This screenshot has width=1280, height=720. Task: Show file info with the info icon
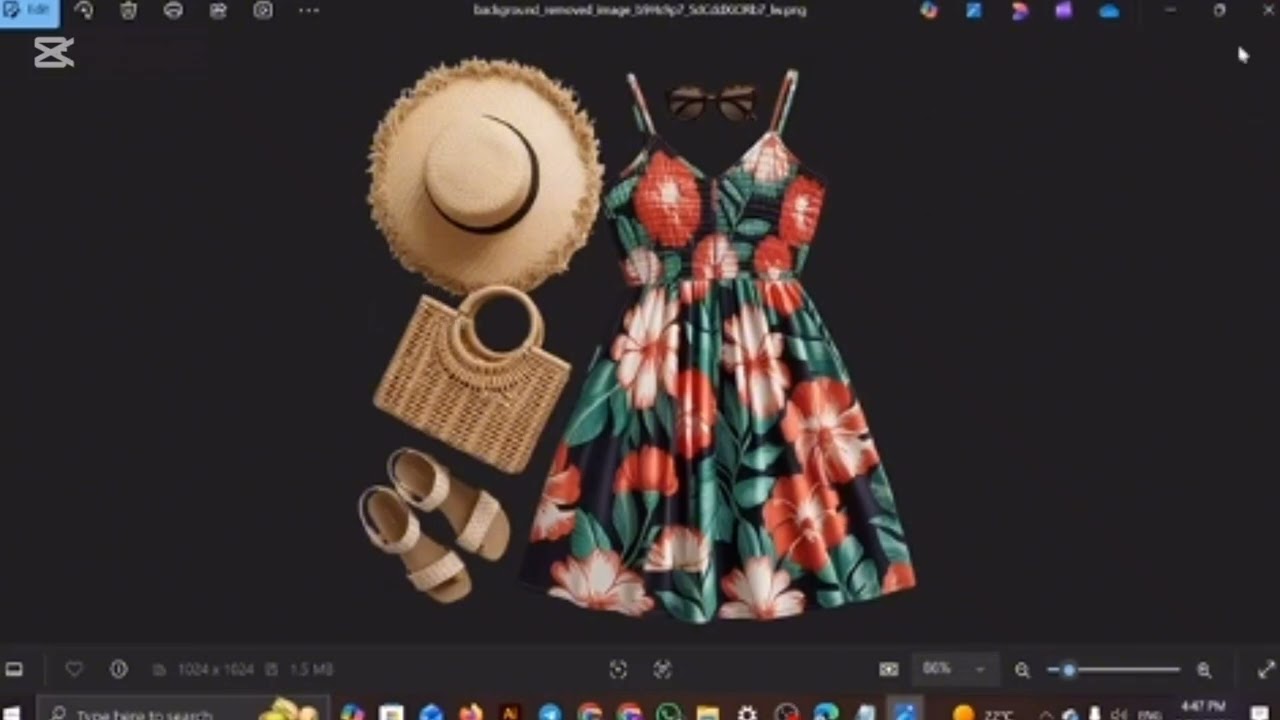pos(119,669)
